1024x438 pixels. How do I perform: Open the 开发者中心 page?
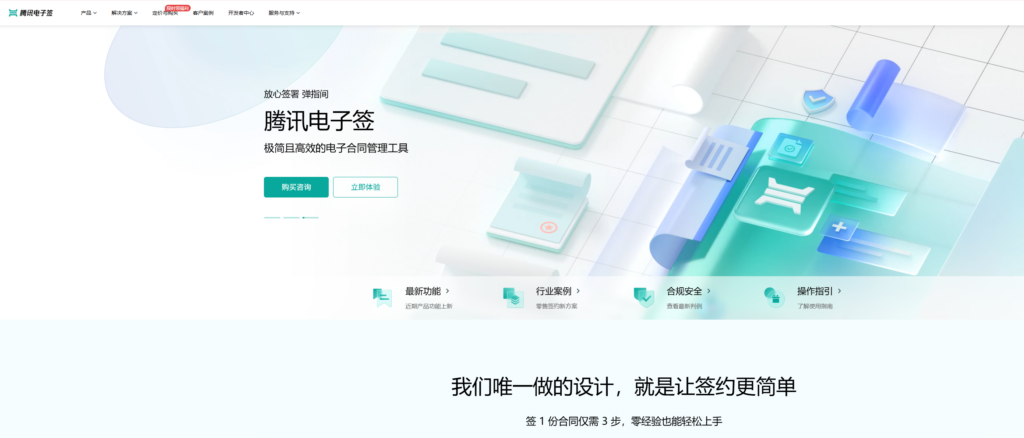pyautogui.click(x=240, y=13)
